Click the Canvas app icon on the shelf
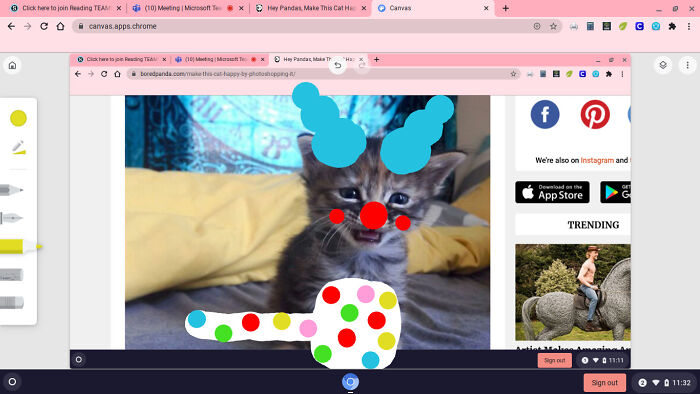Screen dimensions: 700x394 350,382
